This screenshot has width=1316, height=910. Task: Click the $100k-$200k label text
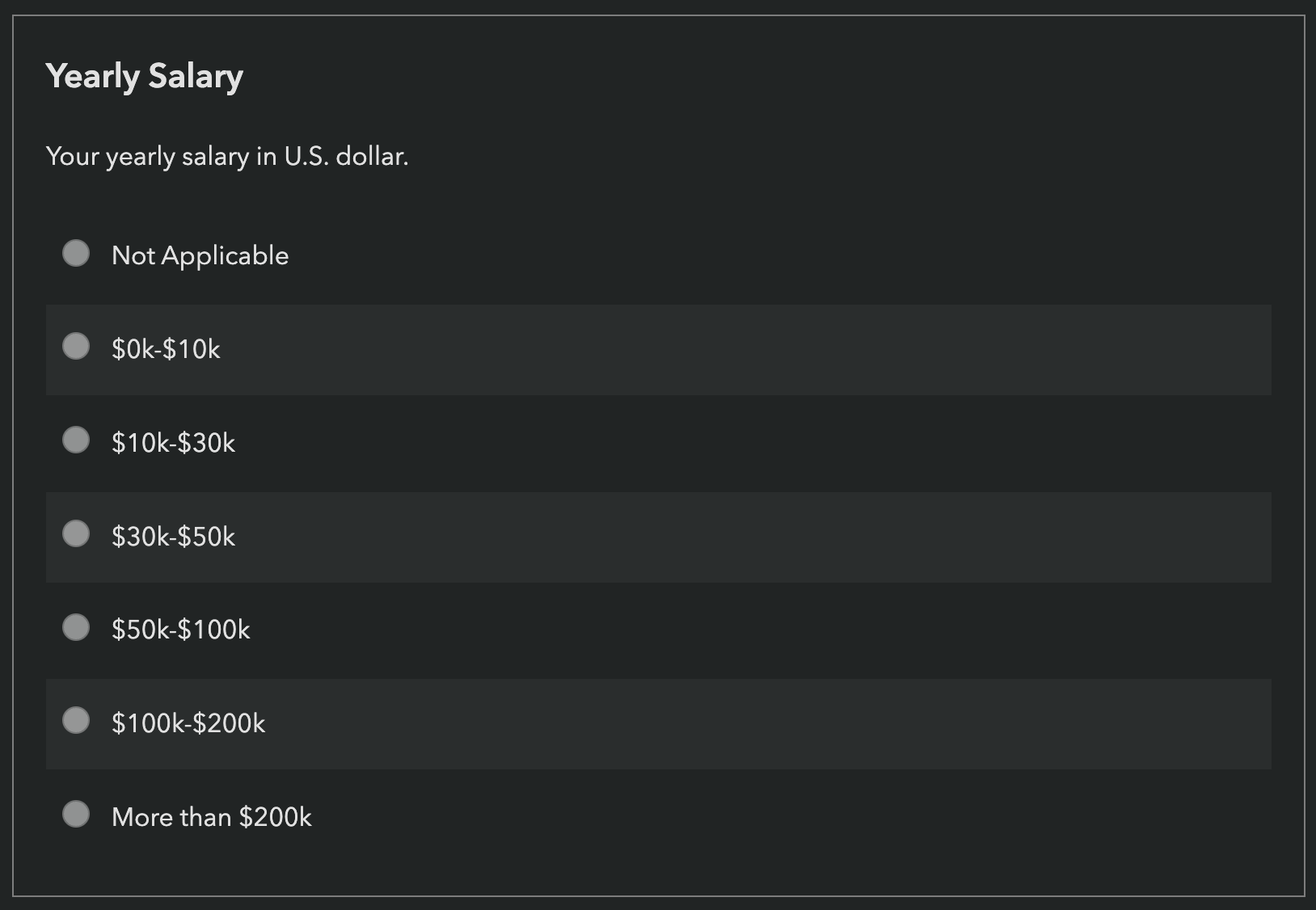coord(189,723)
